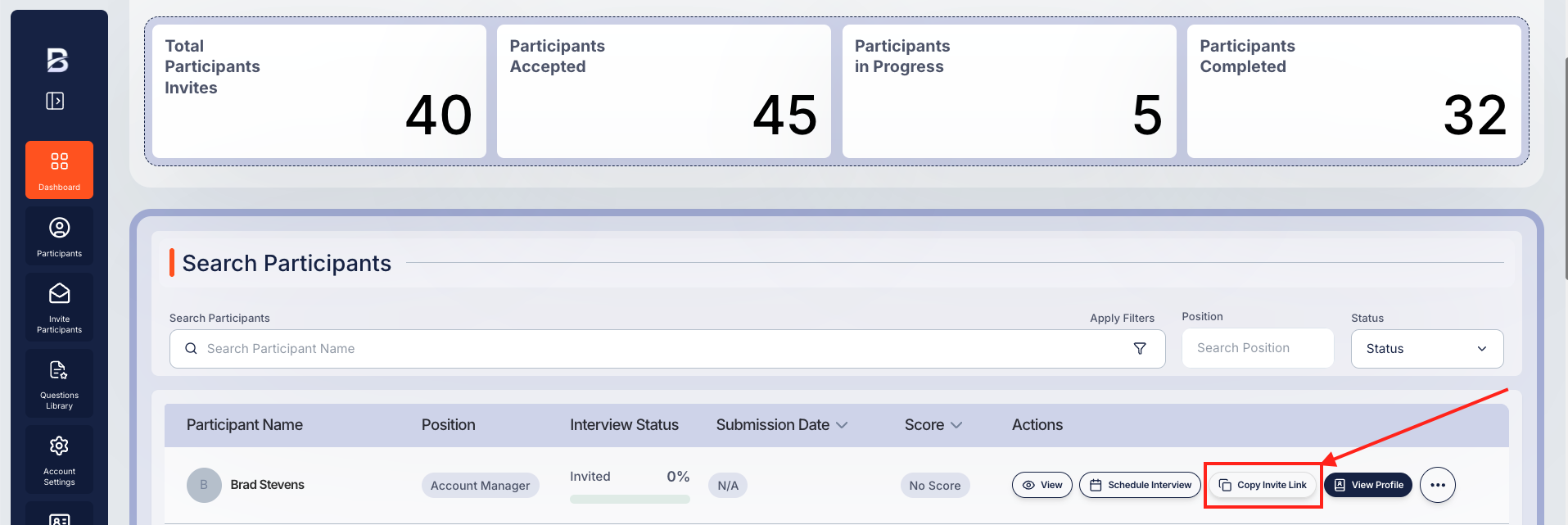Viewport: 1568px width, 525px height.
Task: Click the Invited progress bar
Action: point(630,499)
